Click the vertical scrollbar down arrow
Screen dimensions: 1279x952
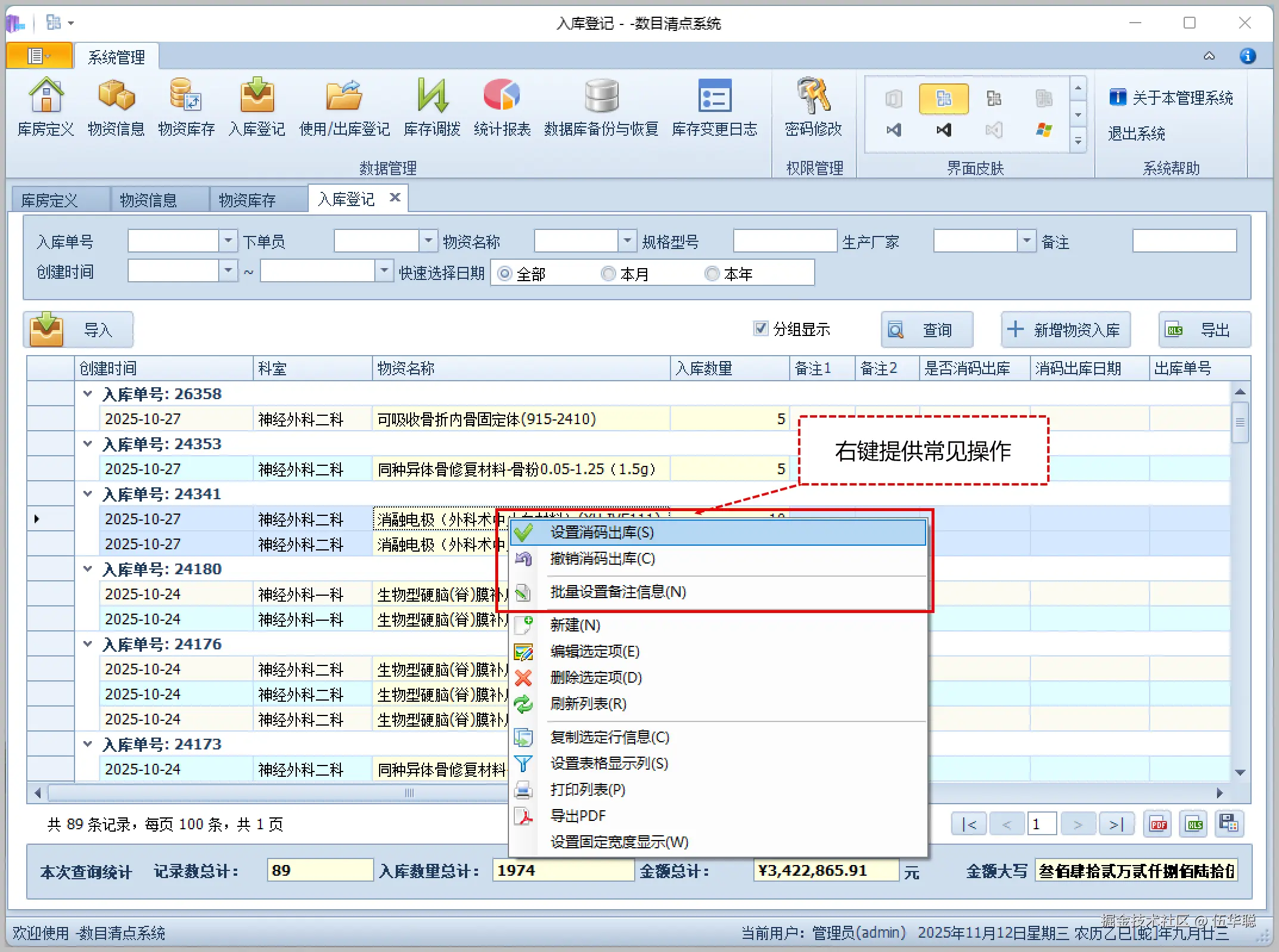coord(1240,772)
